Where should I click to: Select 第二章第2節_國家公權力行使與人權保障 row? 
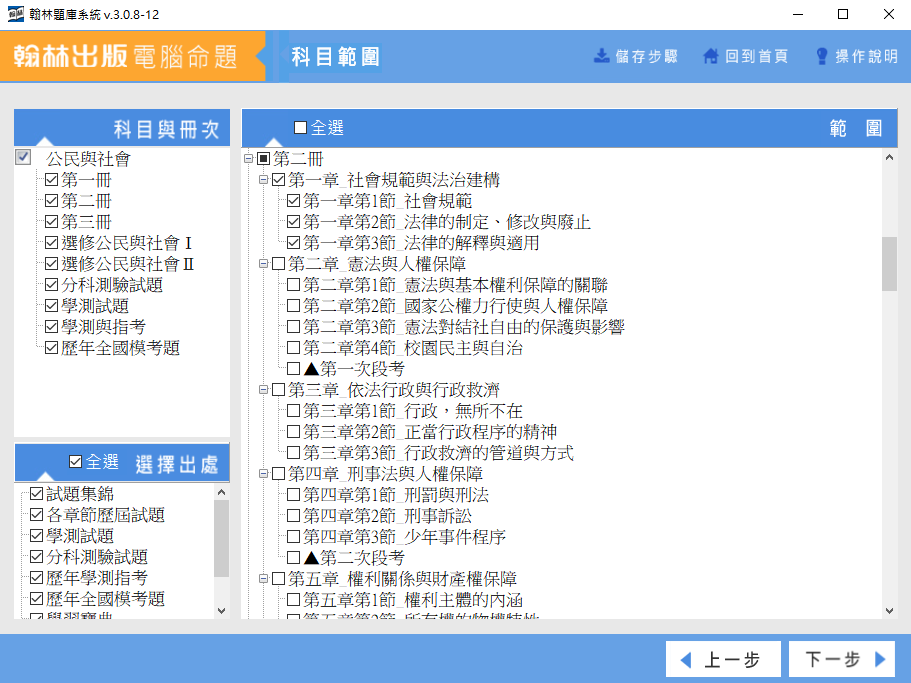[x=455, y=306]
